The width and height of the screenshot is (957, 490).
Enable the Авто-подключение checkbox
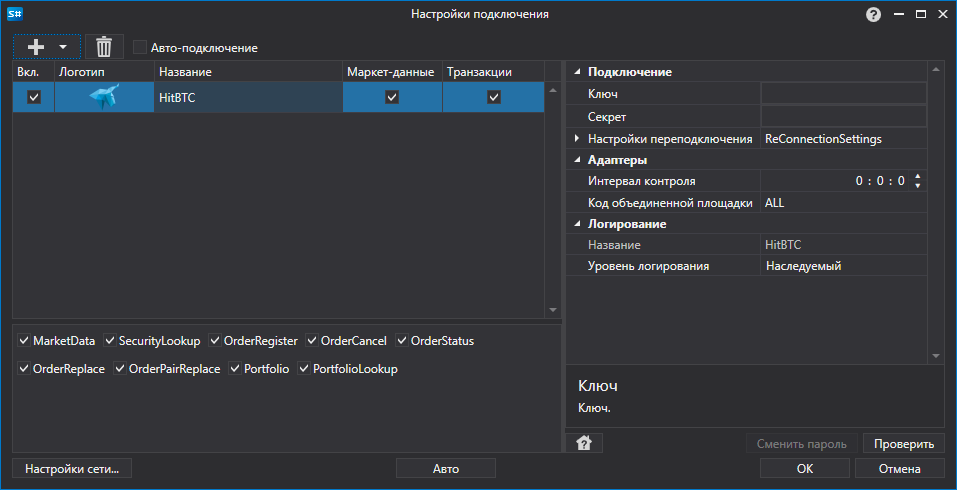[x=140, y=48]
